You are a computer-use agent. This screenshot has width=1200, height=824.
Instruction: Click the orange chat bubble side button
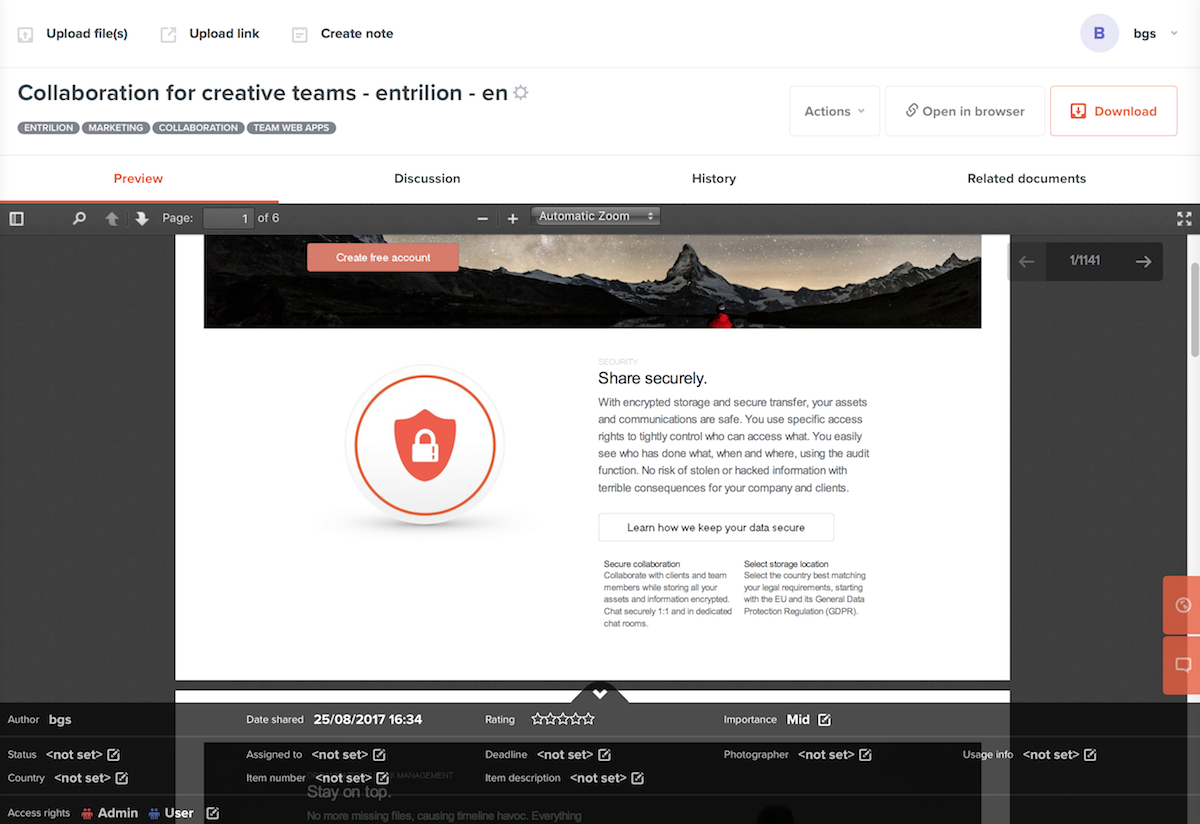click(1182, 665)
